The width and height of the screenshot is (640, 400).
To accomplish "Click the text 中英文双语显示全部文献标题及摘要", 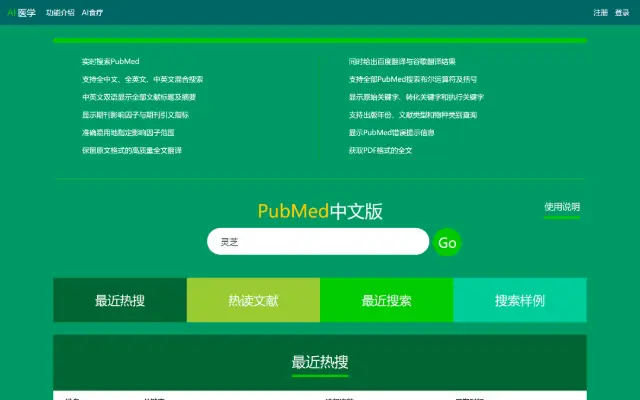I will [139, 97].
